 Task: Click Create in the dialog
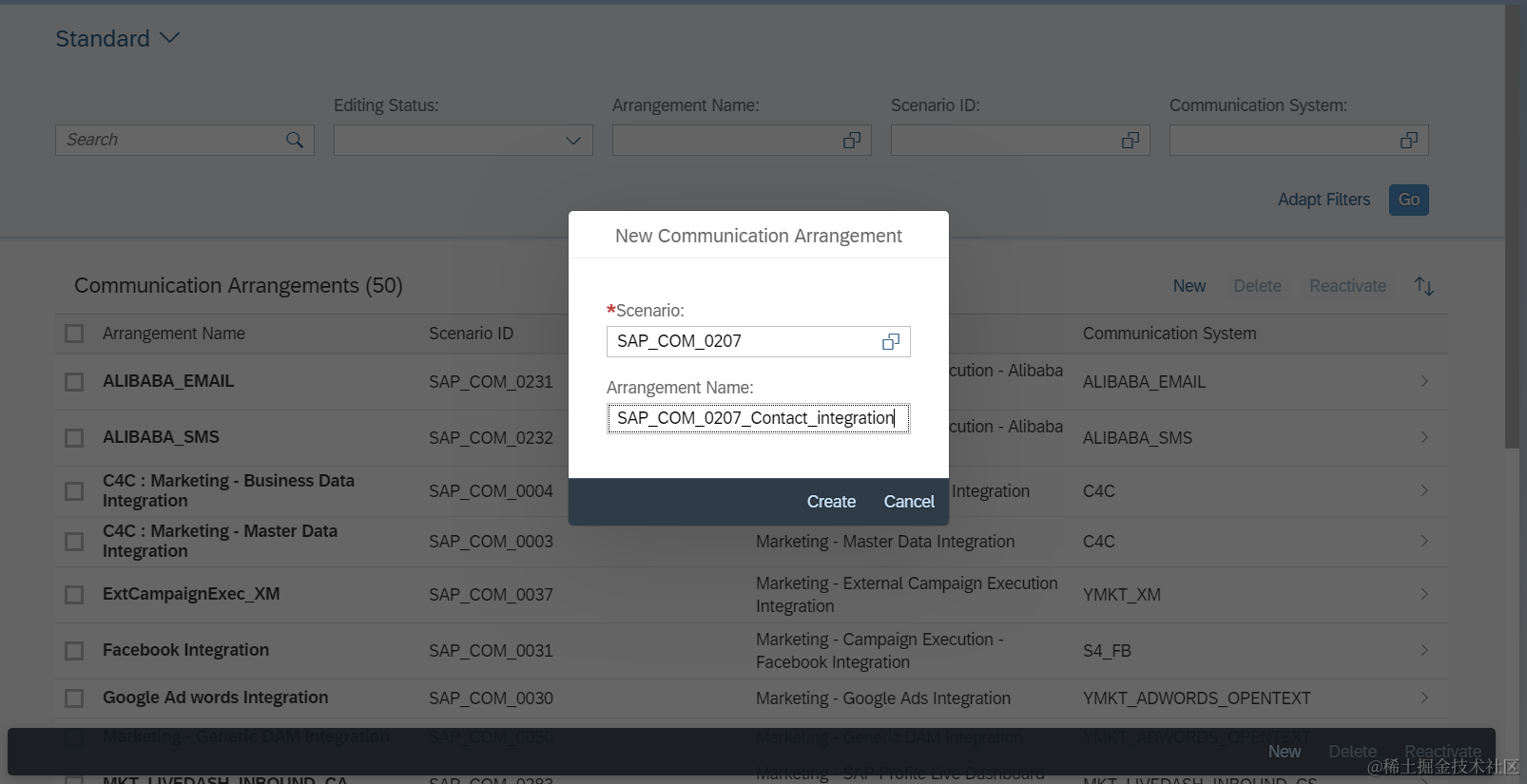pyautogui.click(x=831, y=502)
